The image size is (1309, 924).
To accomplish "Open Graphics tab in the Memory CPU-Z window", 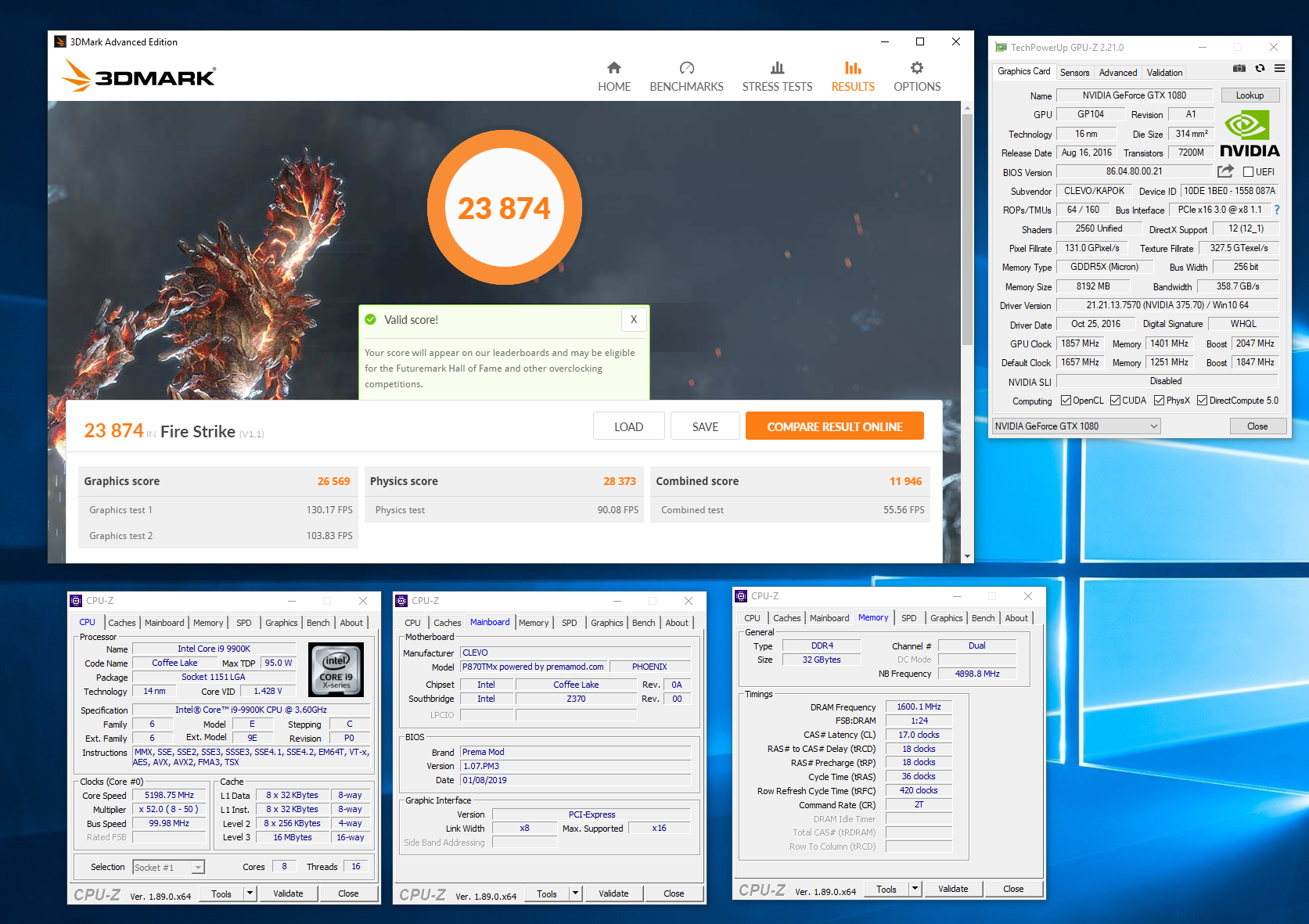I will coord(946,618).
